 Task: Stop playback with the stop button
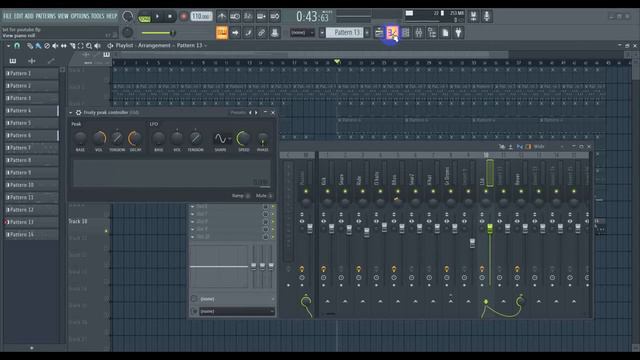170,17
